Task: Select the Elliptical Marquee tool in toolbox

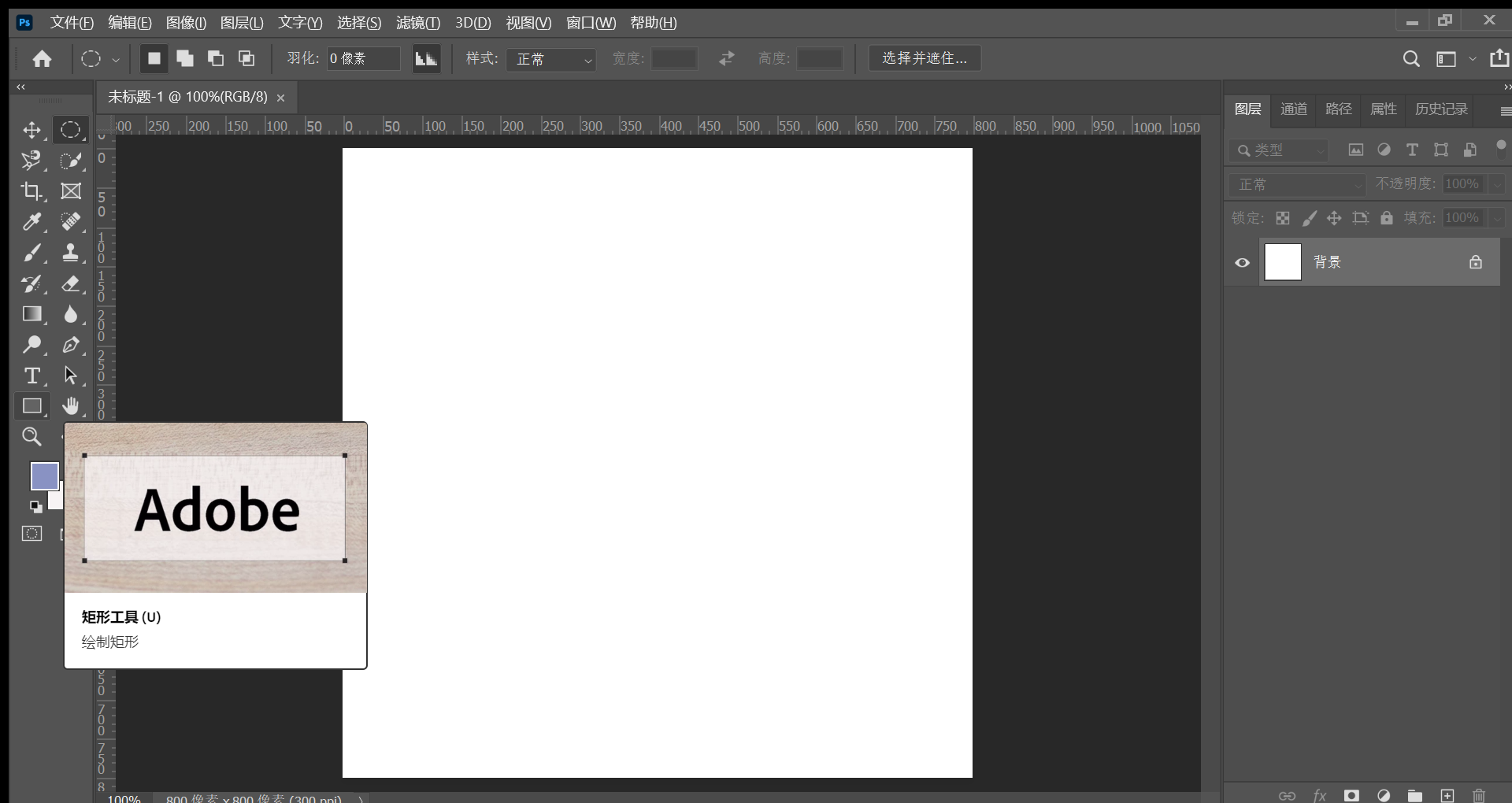Action: pos(71,130)
